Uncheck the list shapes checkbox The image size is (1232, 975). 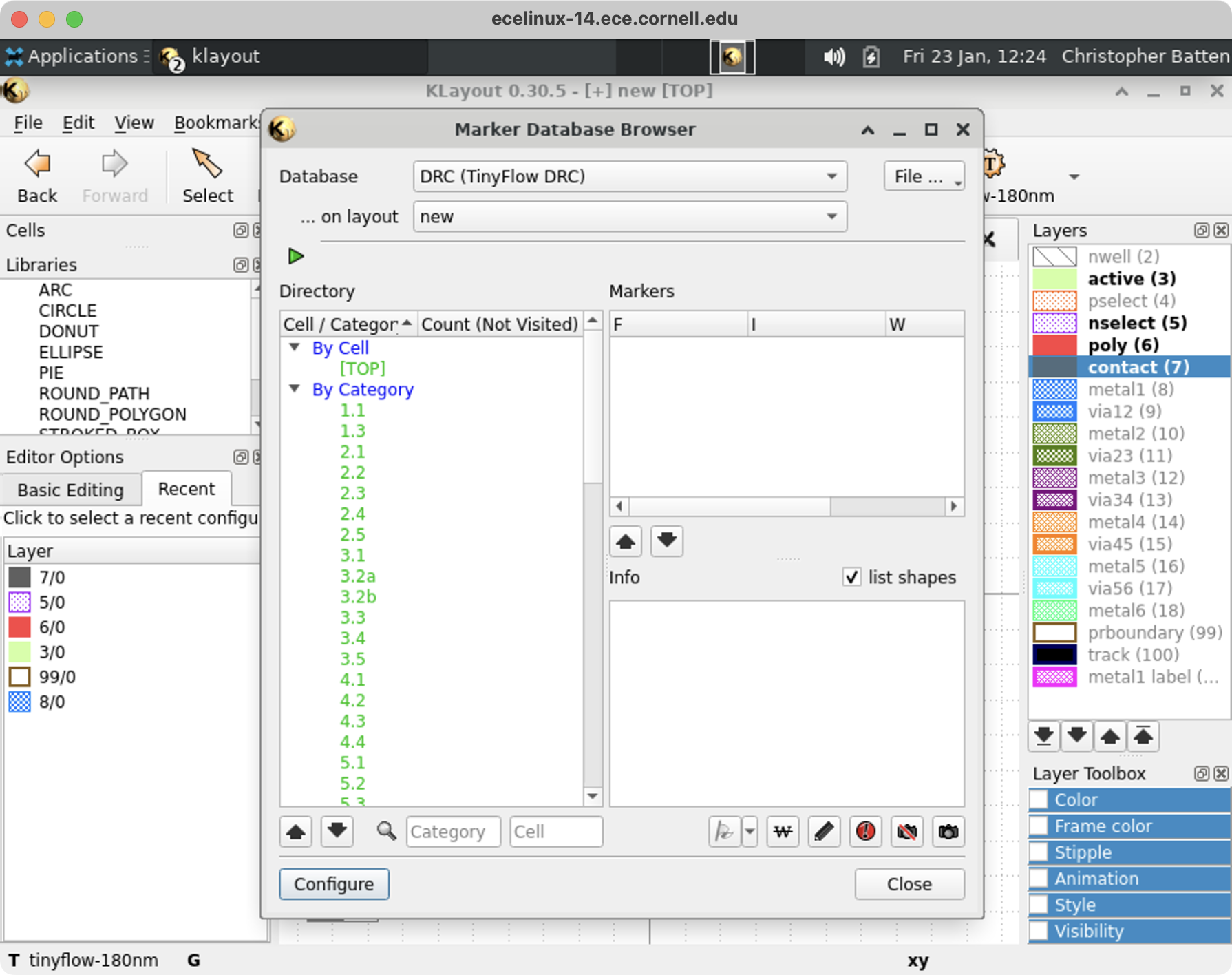(x=851, y=577)
